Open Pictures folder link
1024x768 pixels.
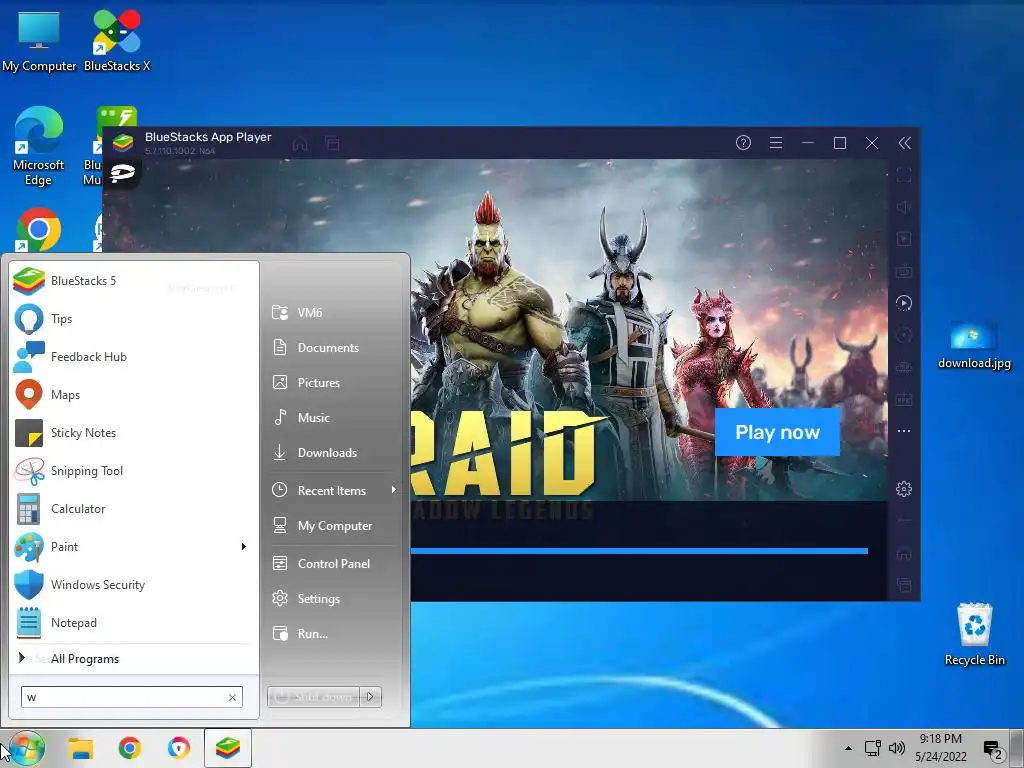point(333,383)
